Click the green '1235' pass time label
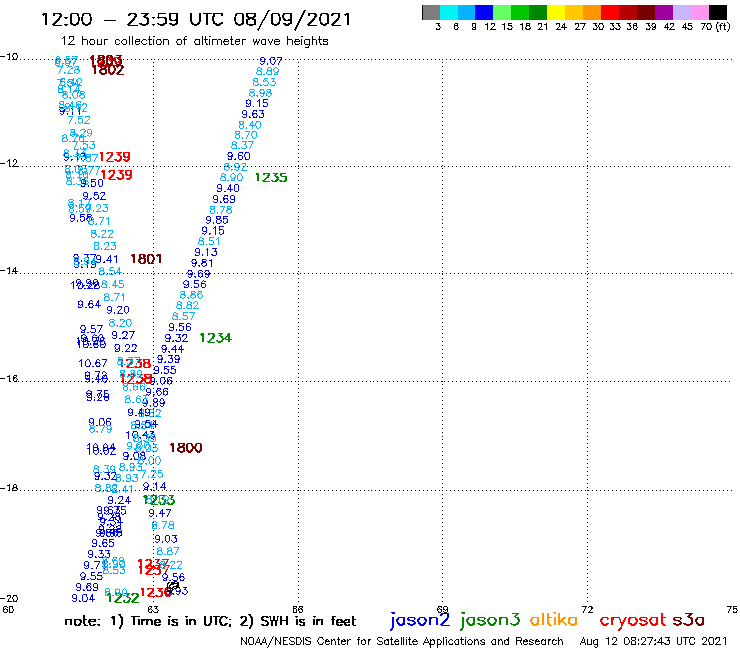The width and height of the screenshot is (740, 650). click(271, 177)
